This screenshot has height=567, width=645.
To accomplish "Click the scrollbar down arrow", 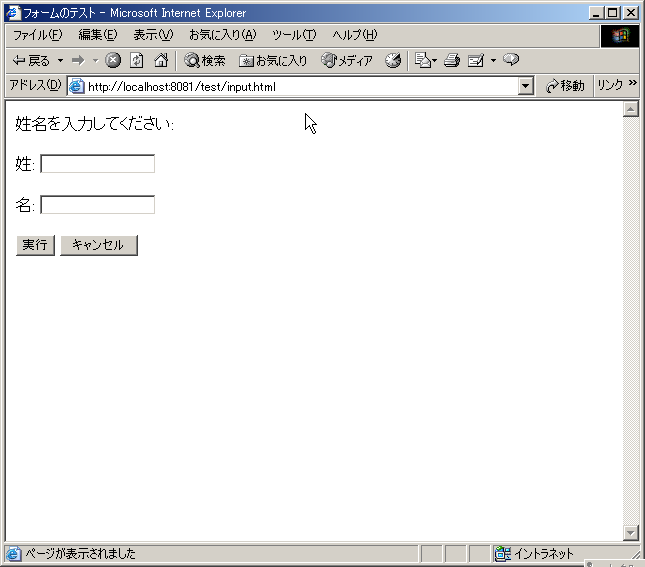I will [x=631, y=532].
